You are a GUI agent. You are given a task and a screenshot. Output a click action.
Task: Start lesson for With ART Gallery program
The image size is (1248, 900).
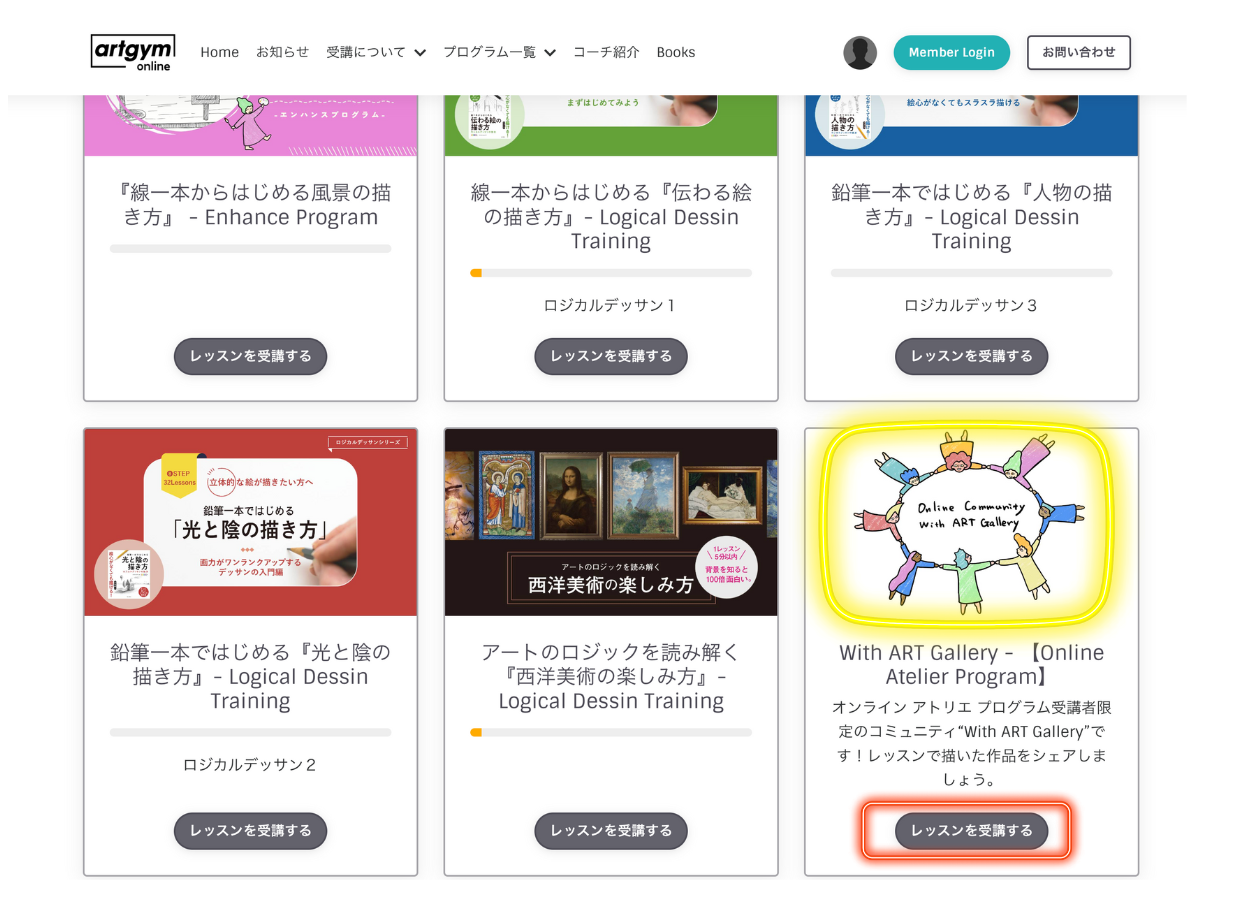pos(971,831)
